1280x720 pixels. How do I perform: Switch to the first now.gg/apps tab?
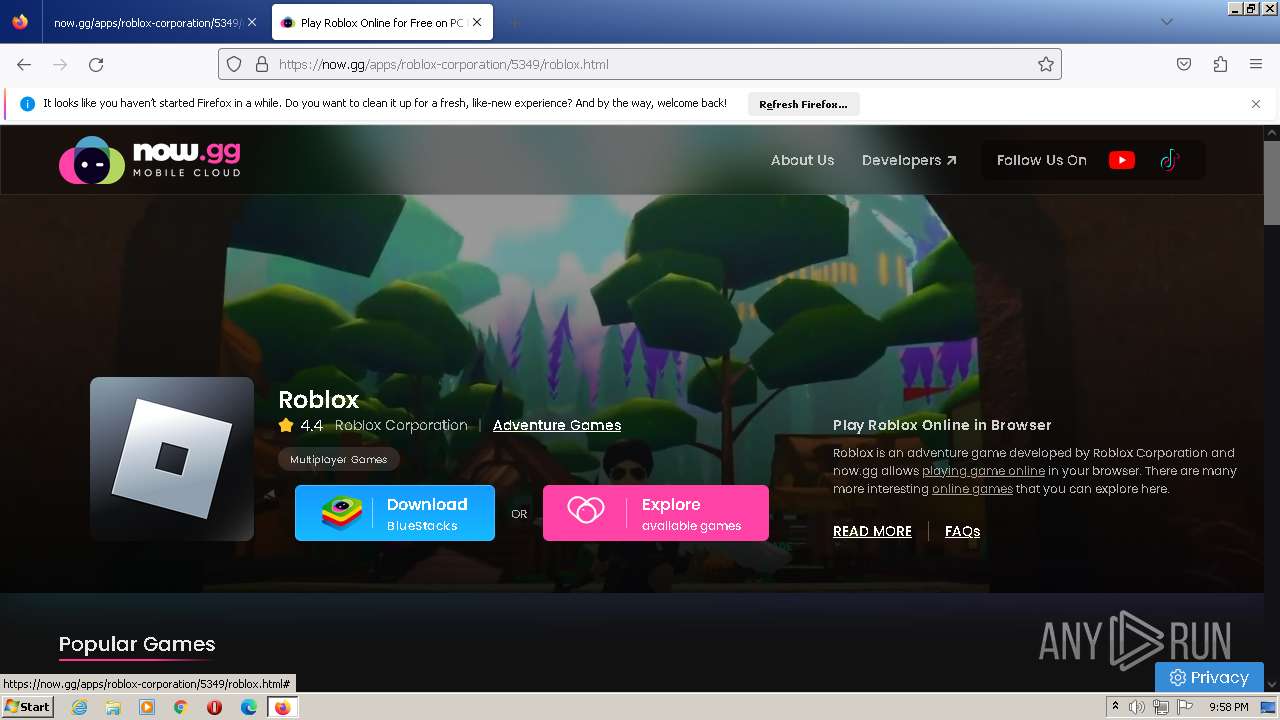(148, 22)
